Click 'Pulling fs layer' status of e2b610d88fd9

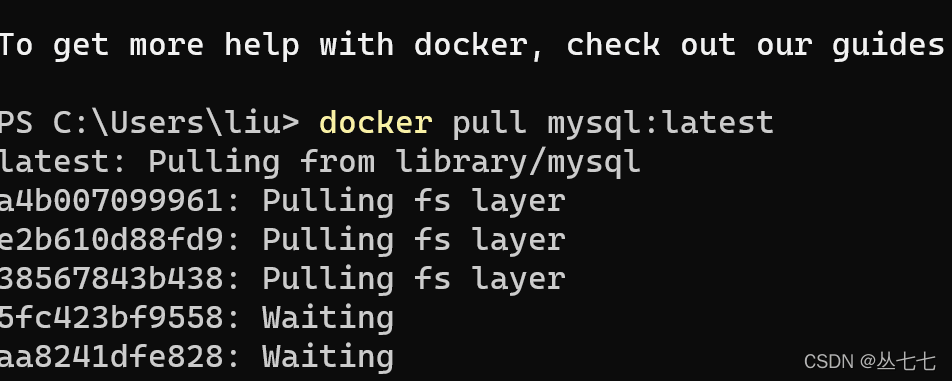click(413, 241)
